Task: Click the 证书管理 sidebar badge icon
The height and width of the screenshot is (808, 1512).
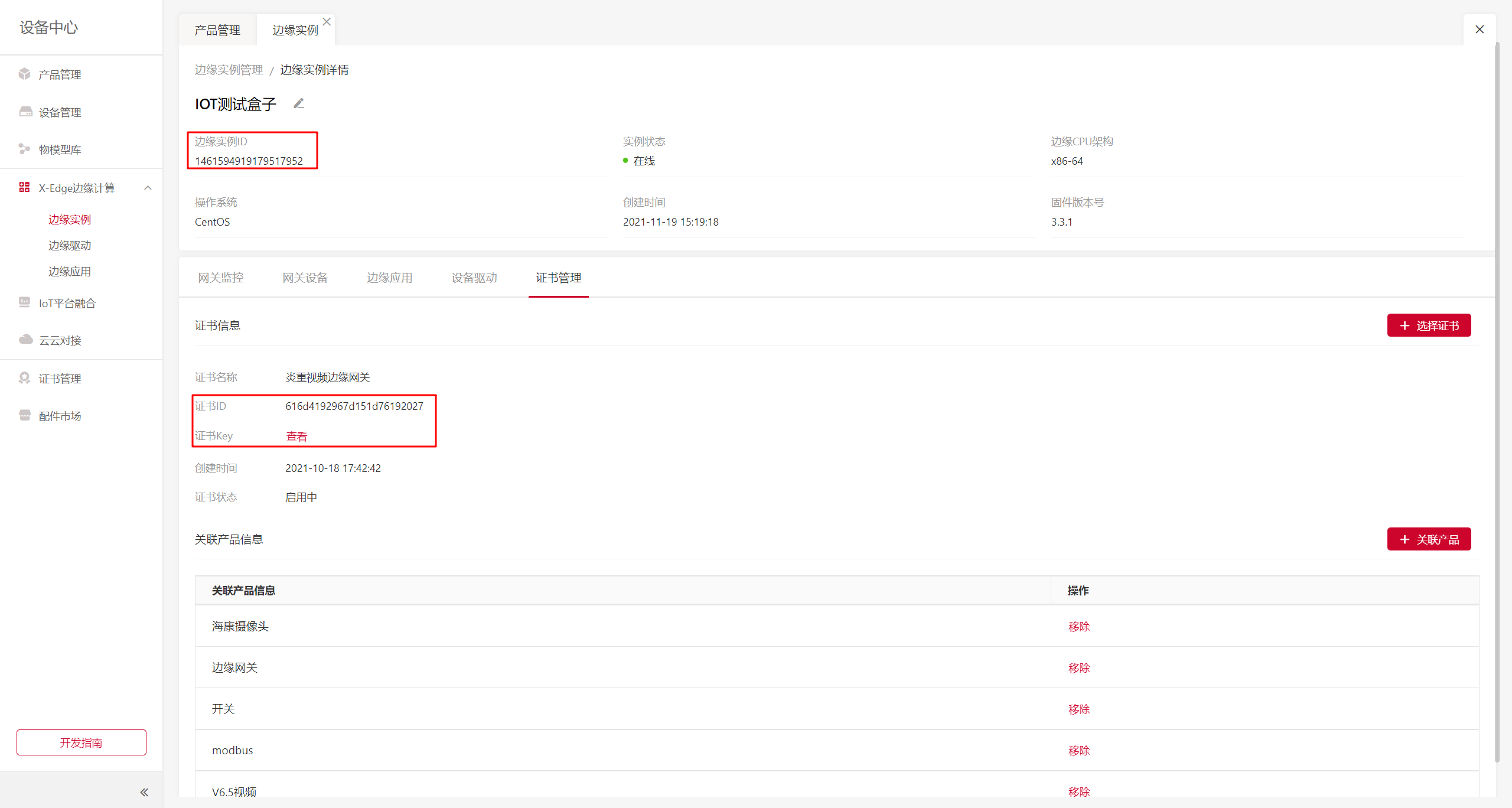Action: pyautogui.click(x=24, y=378)
